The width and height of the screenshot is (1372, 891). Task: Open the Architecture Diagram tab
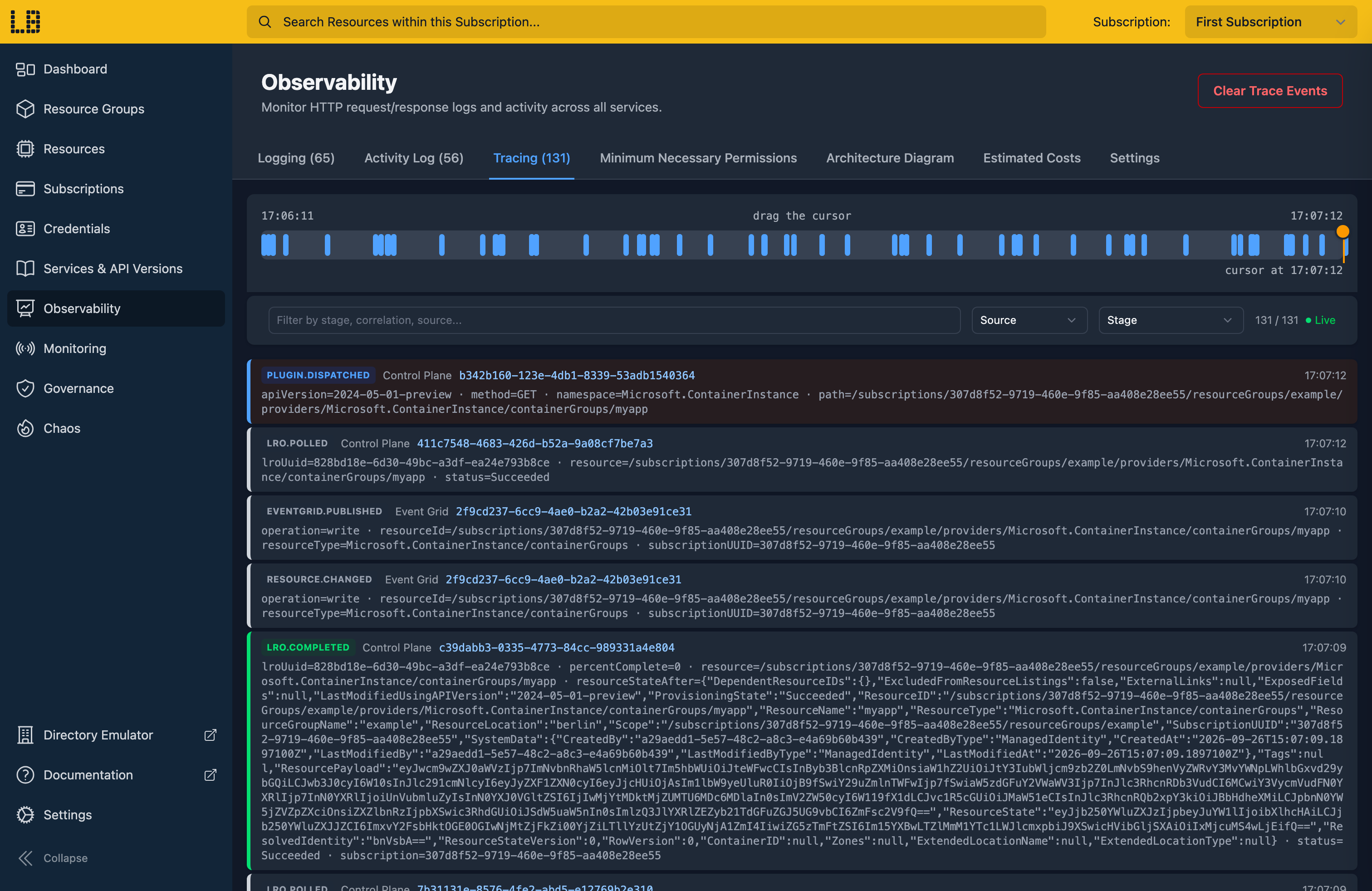[x=890, y=158]
